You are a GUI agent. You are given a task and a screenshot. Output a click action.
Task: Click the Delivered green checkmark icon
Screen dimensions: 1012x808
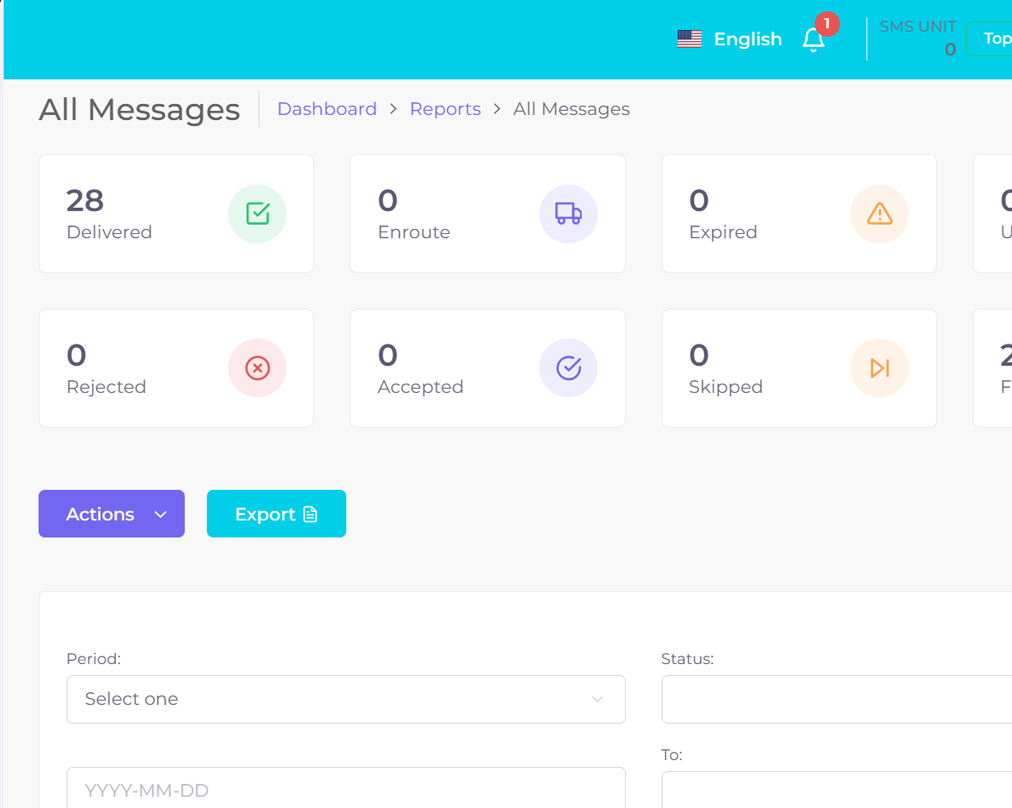pos(257,214)
